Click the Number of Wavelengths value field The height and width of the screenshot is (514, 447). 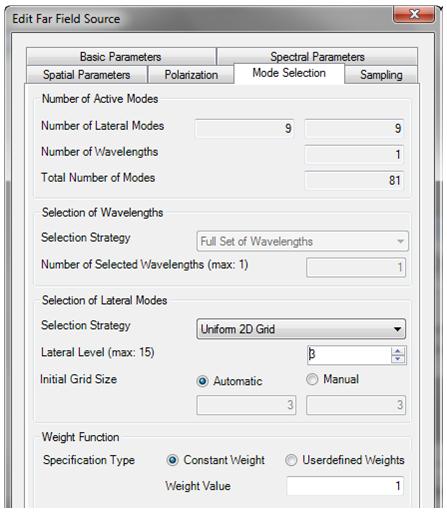point(354,154)
